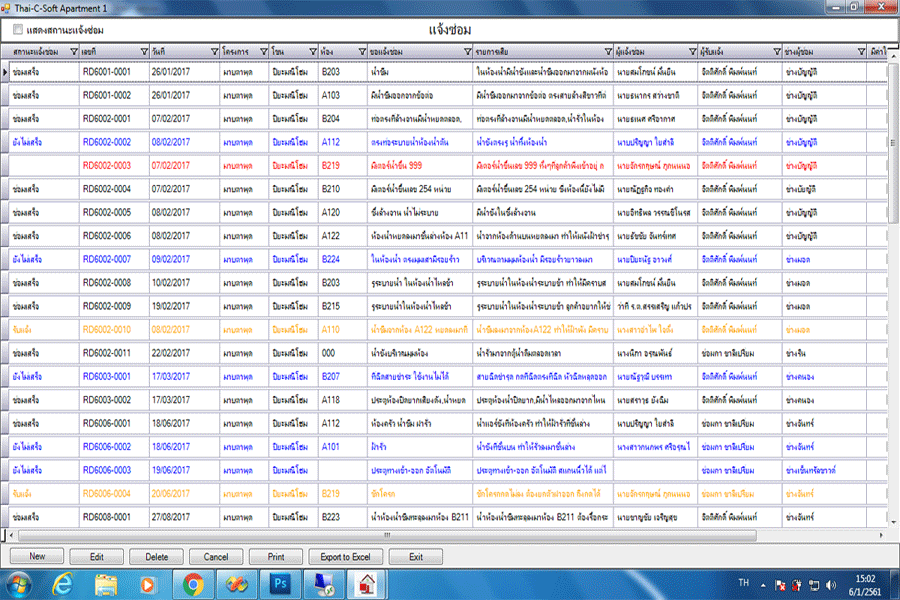Open Windows Explorer folder icon
Screen dimensions: 900x600
(x=106, y=582)
